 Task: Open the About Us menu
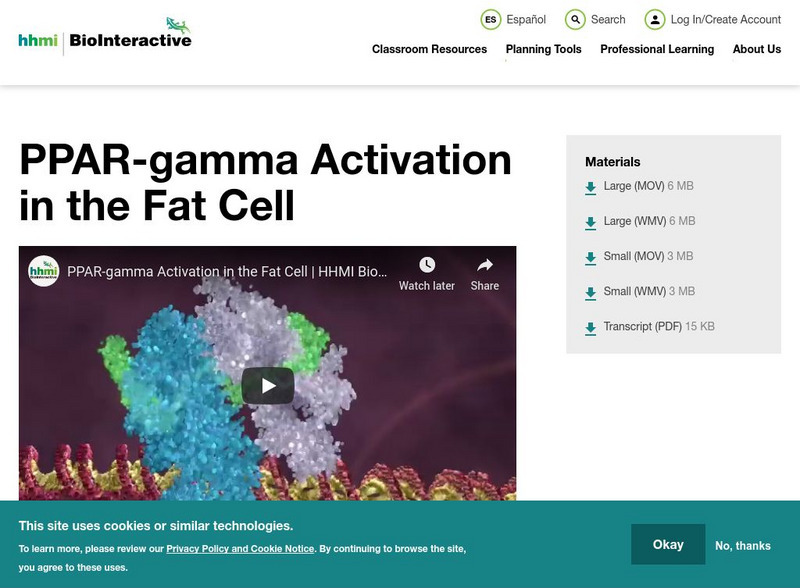point(756,47)
